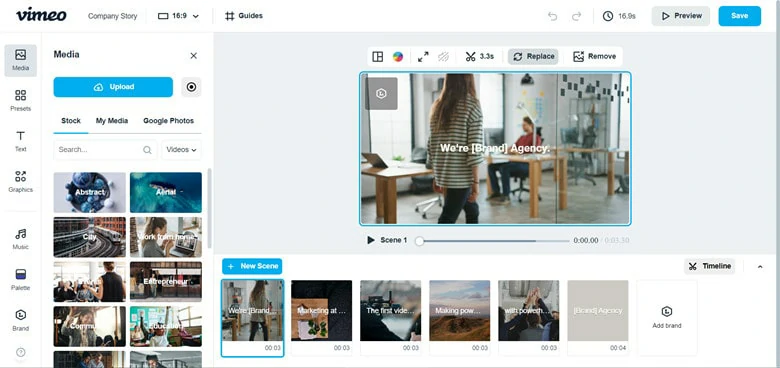Select the "with powerh..." scene thumbnail

529,318
